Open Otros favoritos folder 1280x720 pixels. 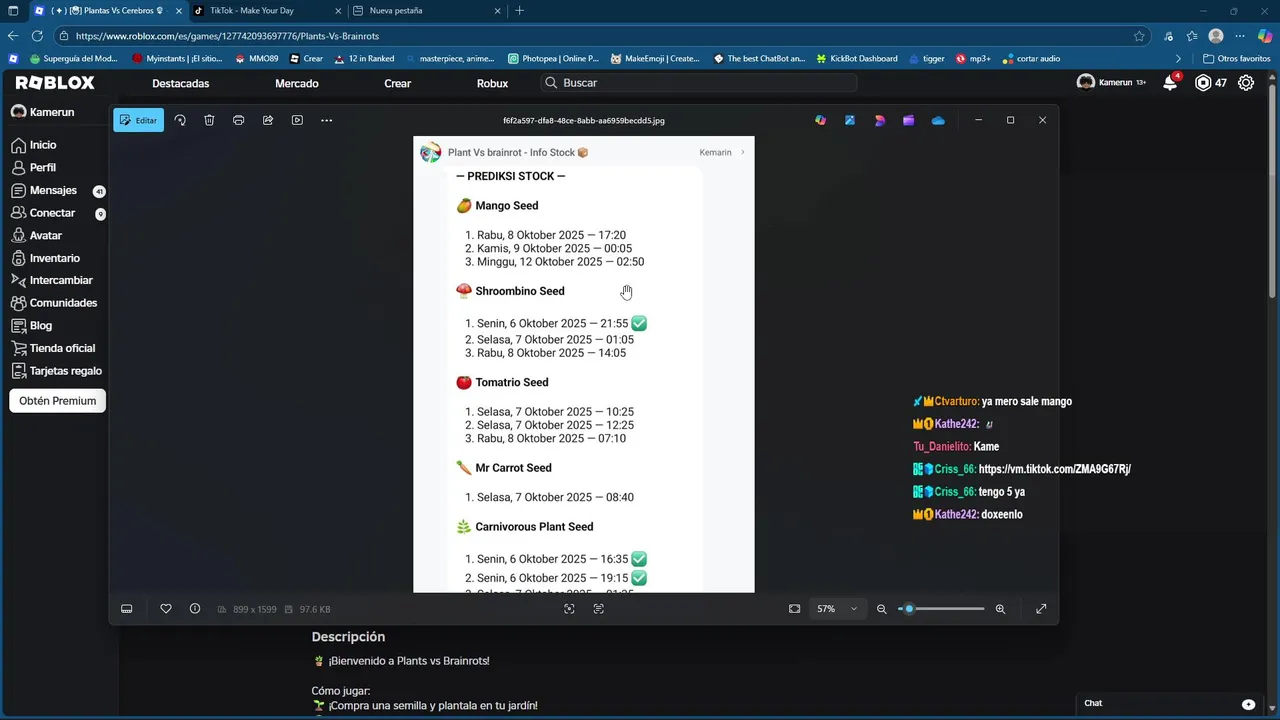click(1237, 58)
